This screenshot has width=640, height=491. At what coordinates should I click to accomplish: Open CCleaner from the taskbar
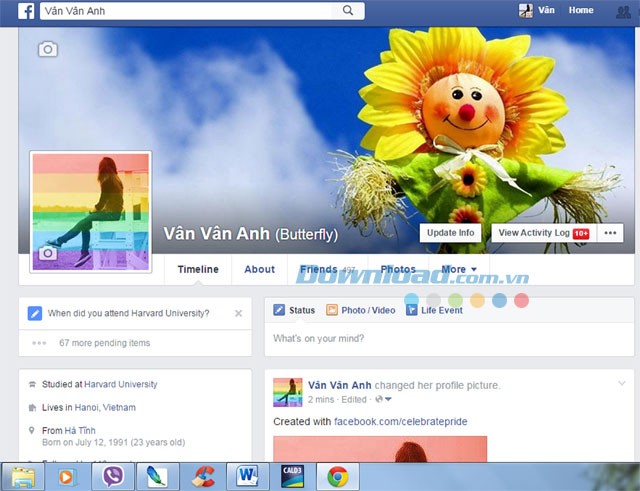[204, 476]
